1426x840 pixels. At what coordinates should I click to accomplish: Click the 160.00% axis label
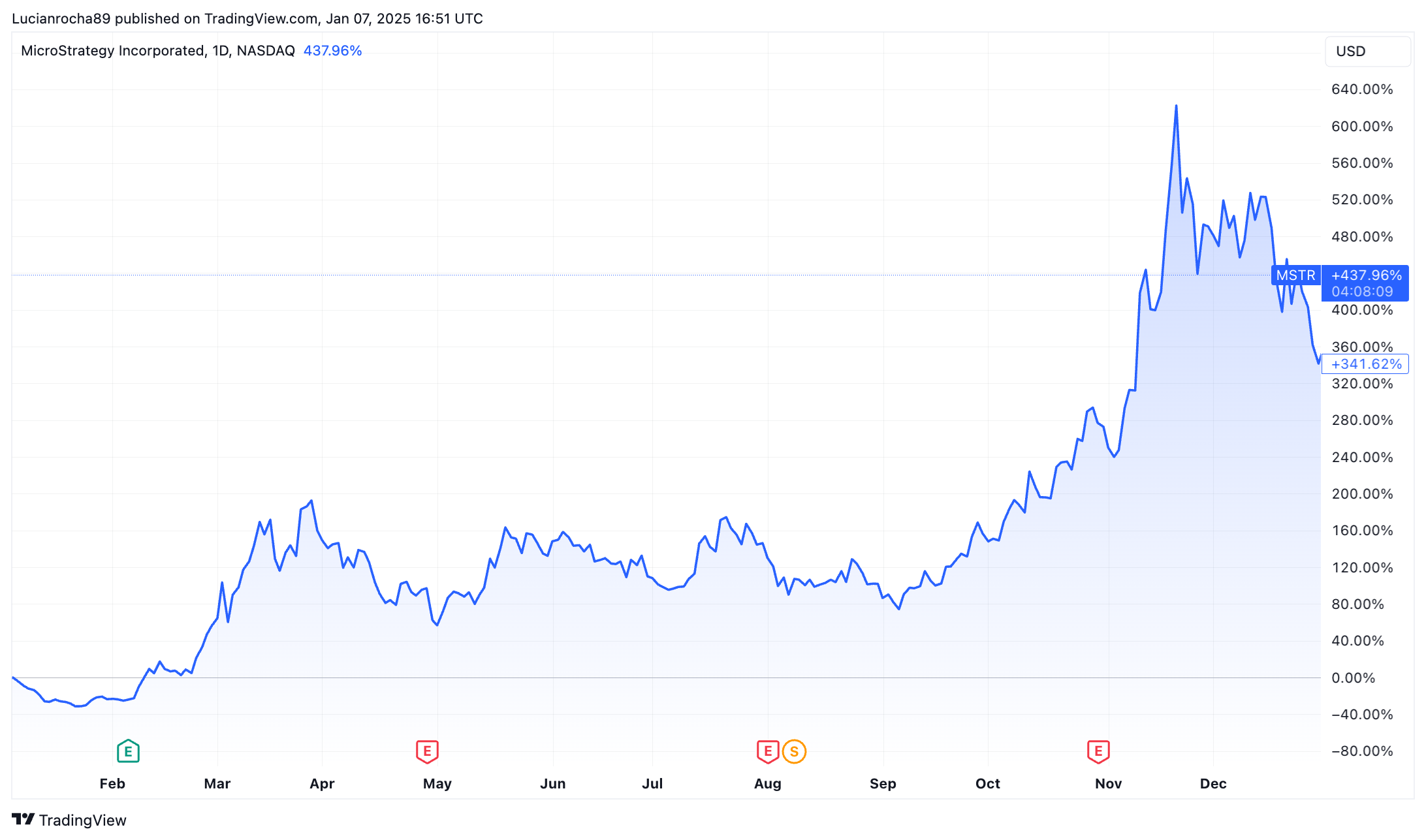1362,531
